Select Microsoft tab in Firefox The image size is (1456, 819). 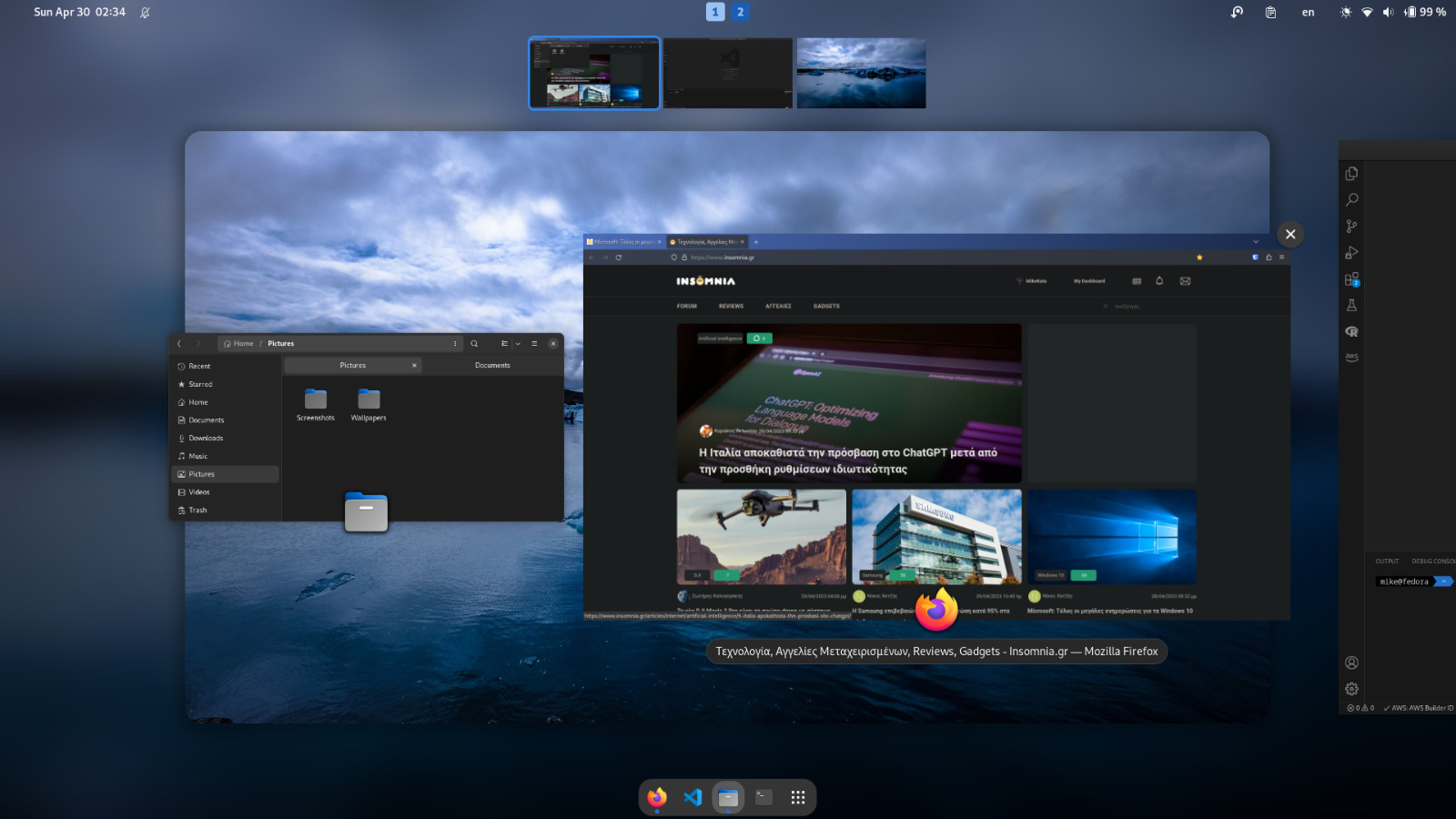pyautogui.click(x=624, y=242)
